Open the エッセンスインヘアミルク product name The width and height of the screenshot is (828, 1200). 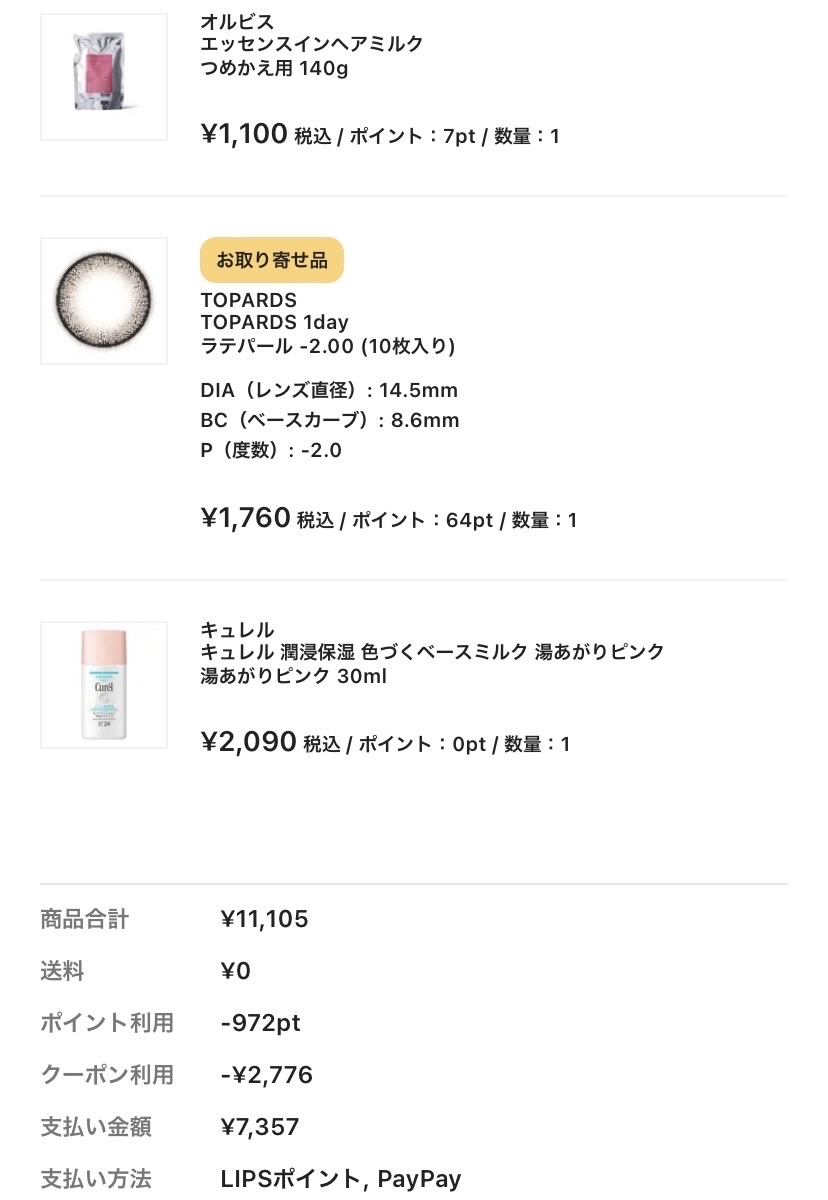[312, 44]
